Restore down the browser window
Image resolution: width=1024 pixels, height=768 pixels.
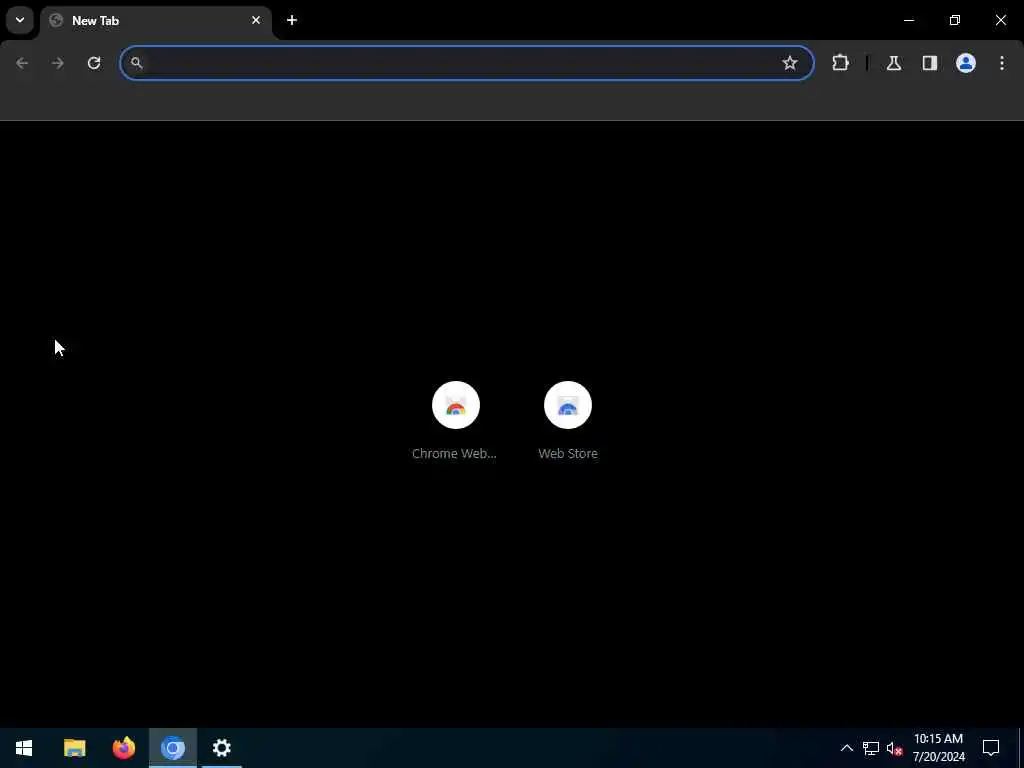955,20
